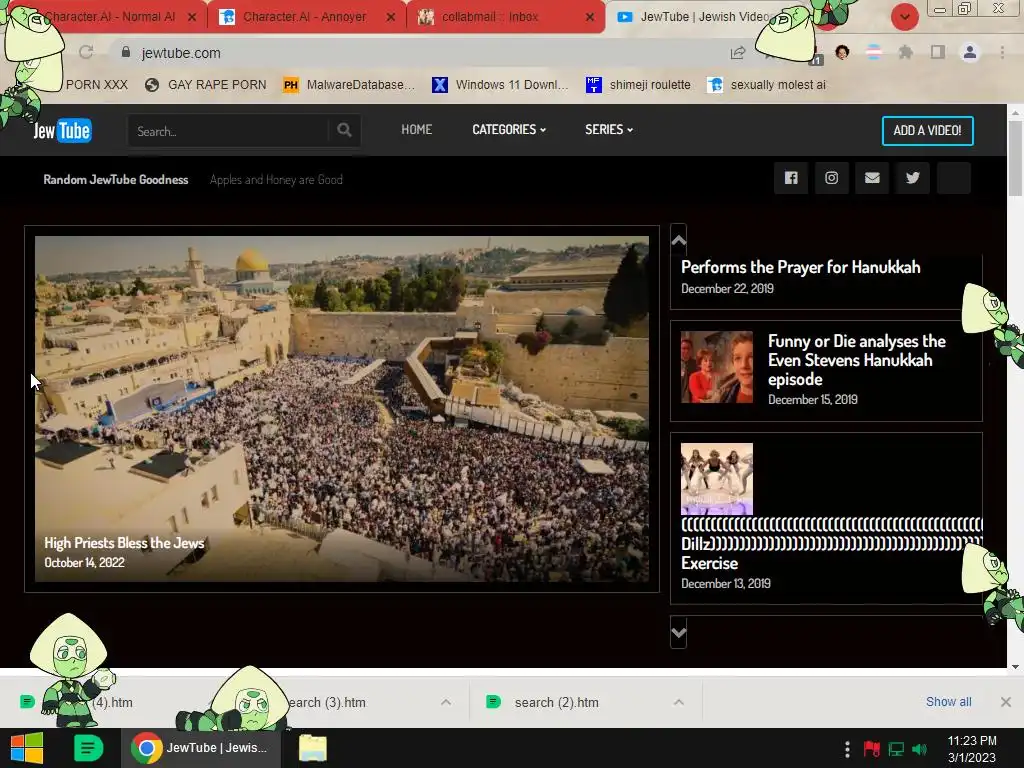The height and width of the screenshot is (768, 1024).
Task: Open the Dillz Exercise video thumbnail
Action: (x=717, y=479)
